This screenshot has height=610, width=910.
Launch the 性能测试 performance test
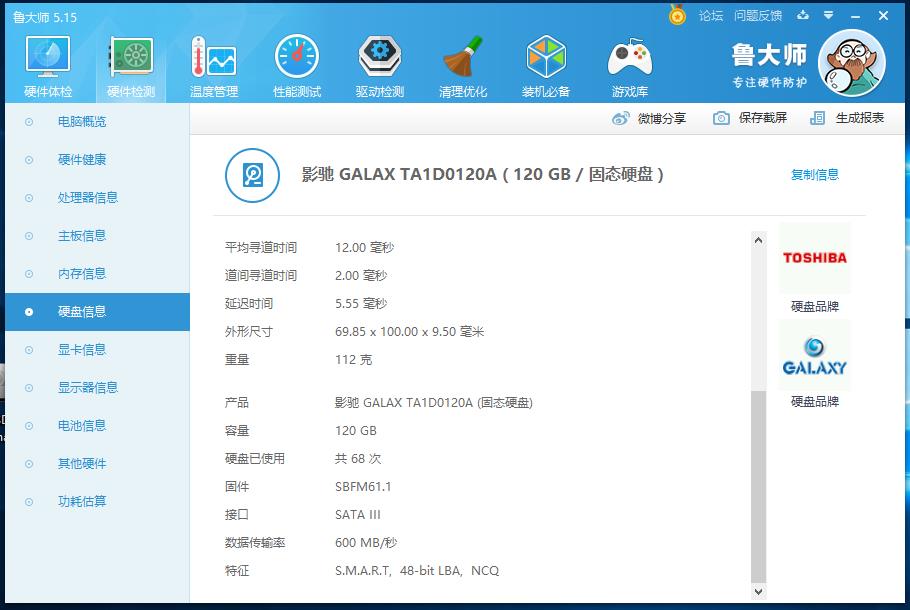pyautogui.click(x=296, y=64)
